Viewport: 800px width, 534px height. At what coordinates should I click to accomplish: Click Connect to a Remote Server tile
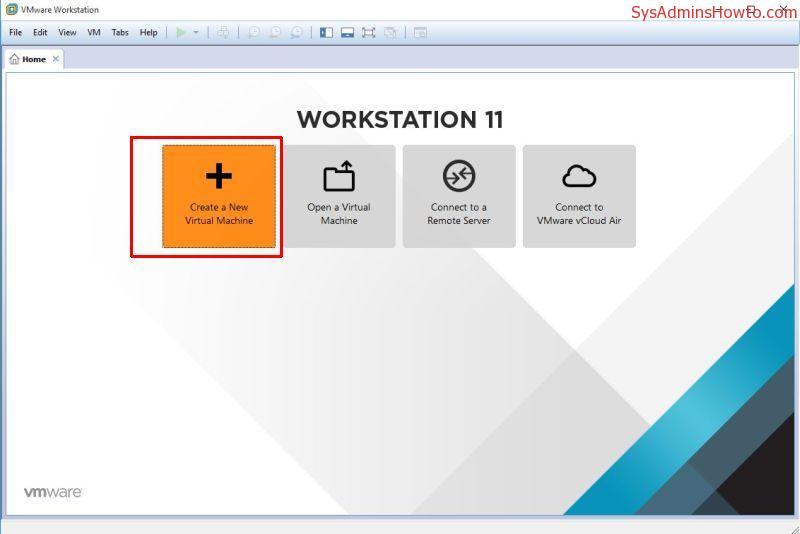[459, 196]
